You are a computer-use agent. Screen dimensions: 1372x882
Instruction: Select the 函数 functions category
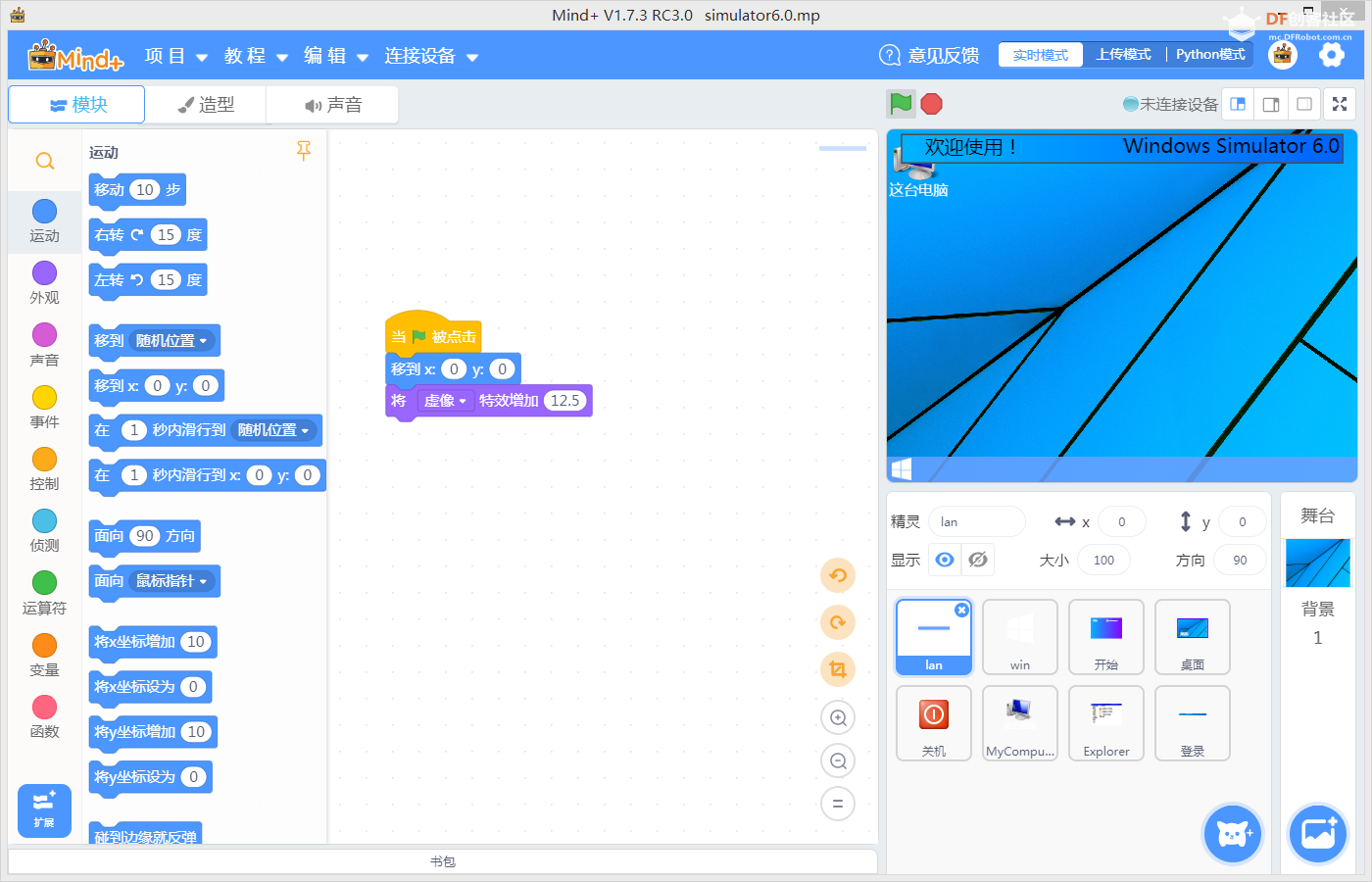44,717
